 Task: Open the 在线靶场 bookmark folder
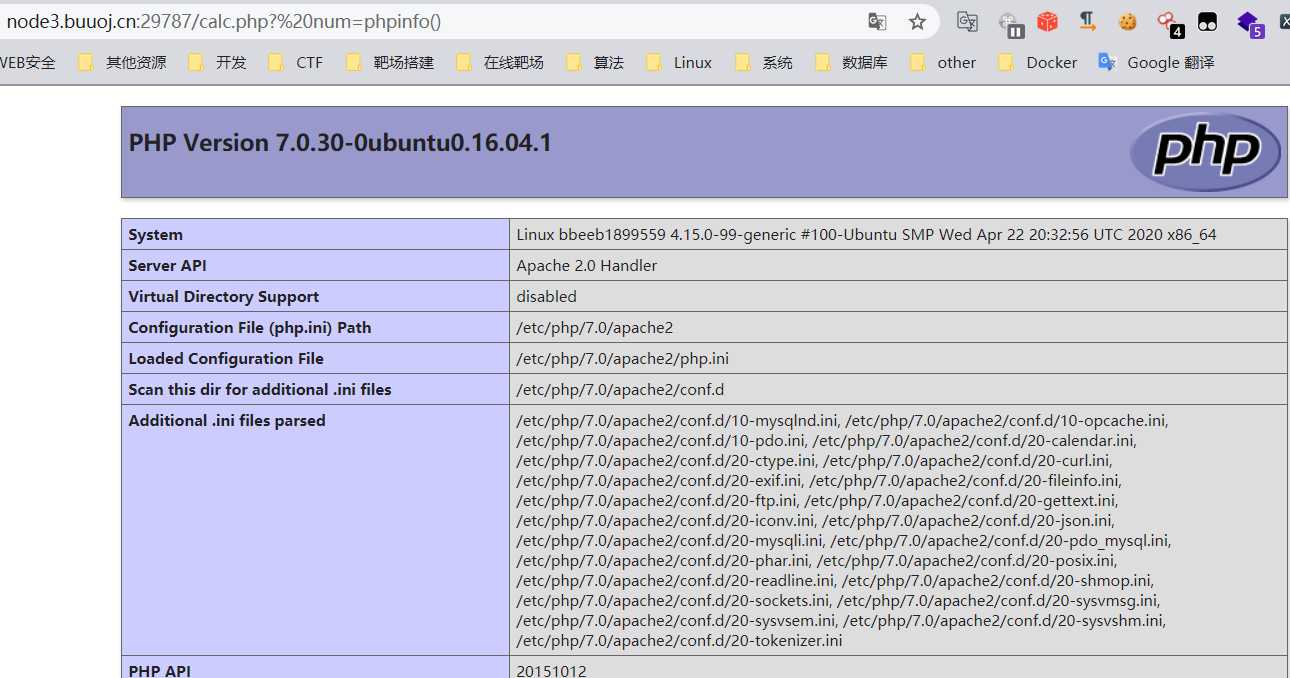(x=500, y=62)
